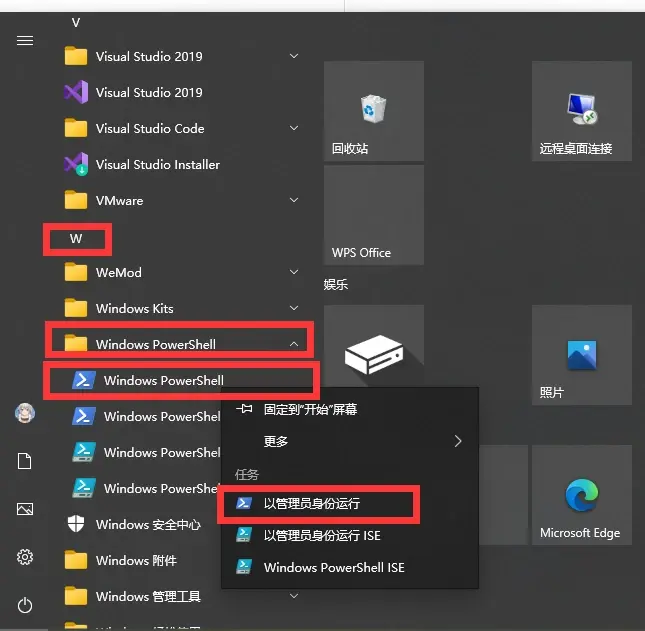
Task: Open the Pictures icon in sidebar
Action: click(25, 509)
